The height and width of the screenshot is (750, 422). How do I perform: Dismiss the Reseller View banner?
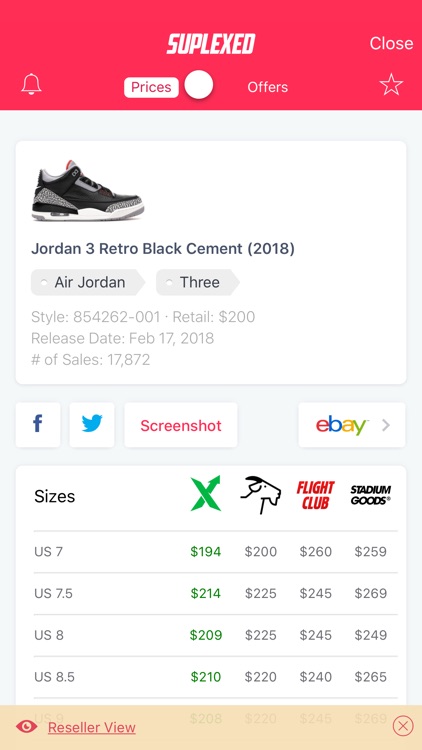click(403, 727)
